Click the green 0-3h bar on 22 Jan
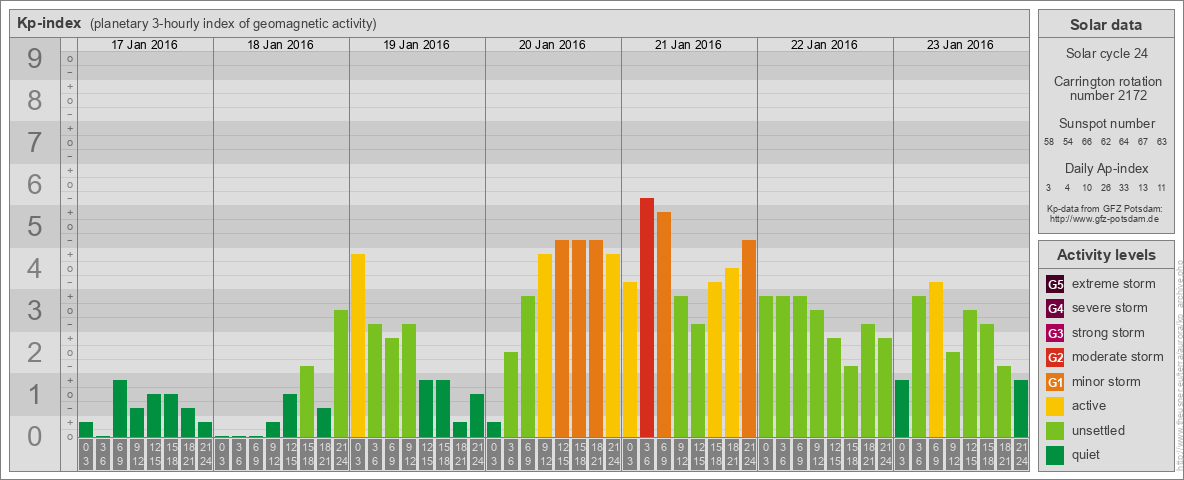Image resolution: width=1184 pixels, height=480 pixels. coord(766,367)
